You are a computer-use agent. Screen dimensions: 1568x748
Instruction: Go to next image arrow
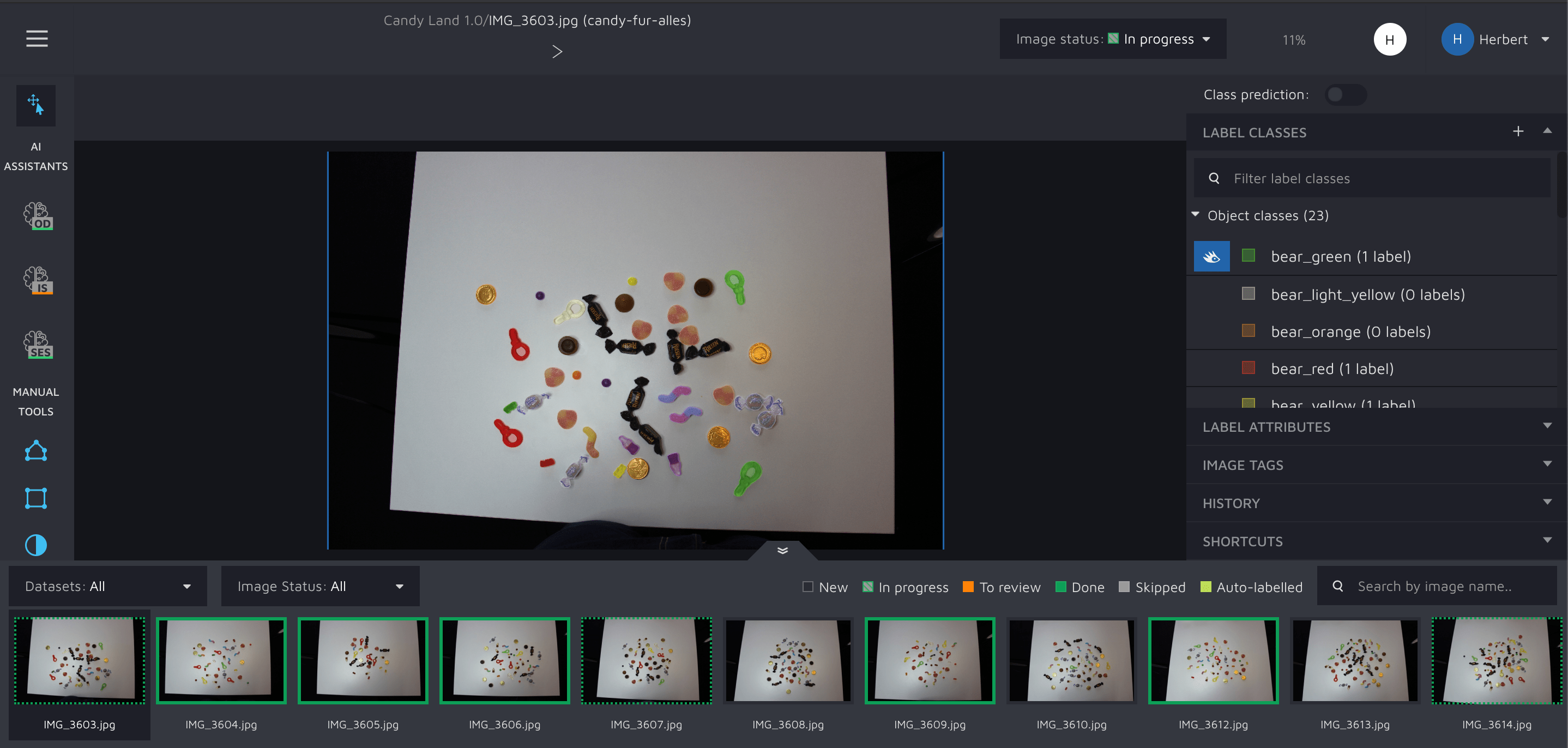(556, 52)
